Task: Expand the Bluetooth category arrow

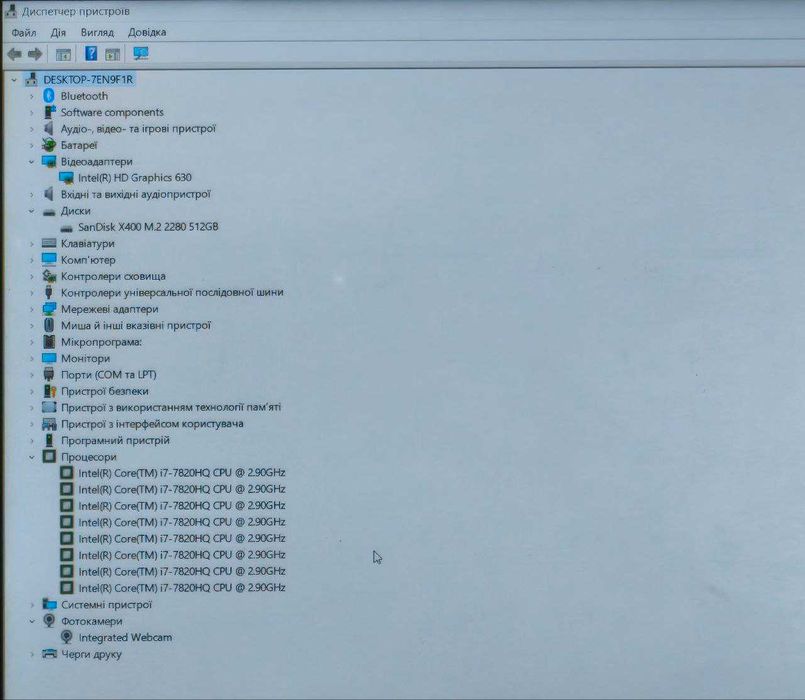Action: click(31, 96)
